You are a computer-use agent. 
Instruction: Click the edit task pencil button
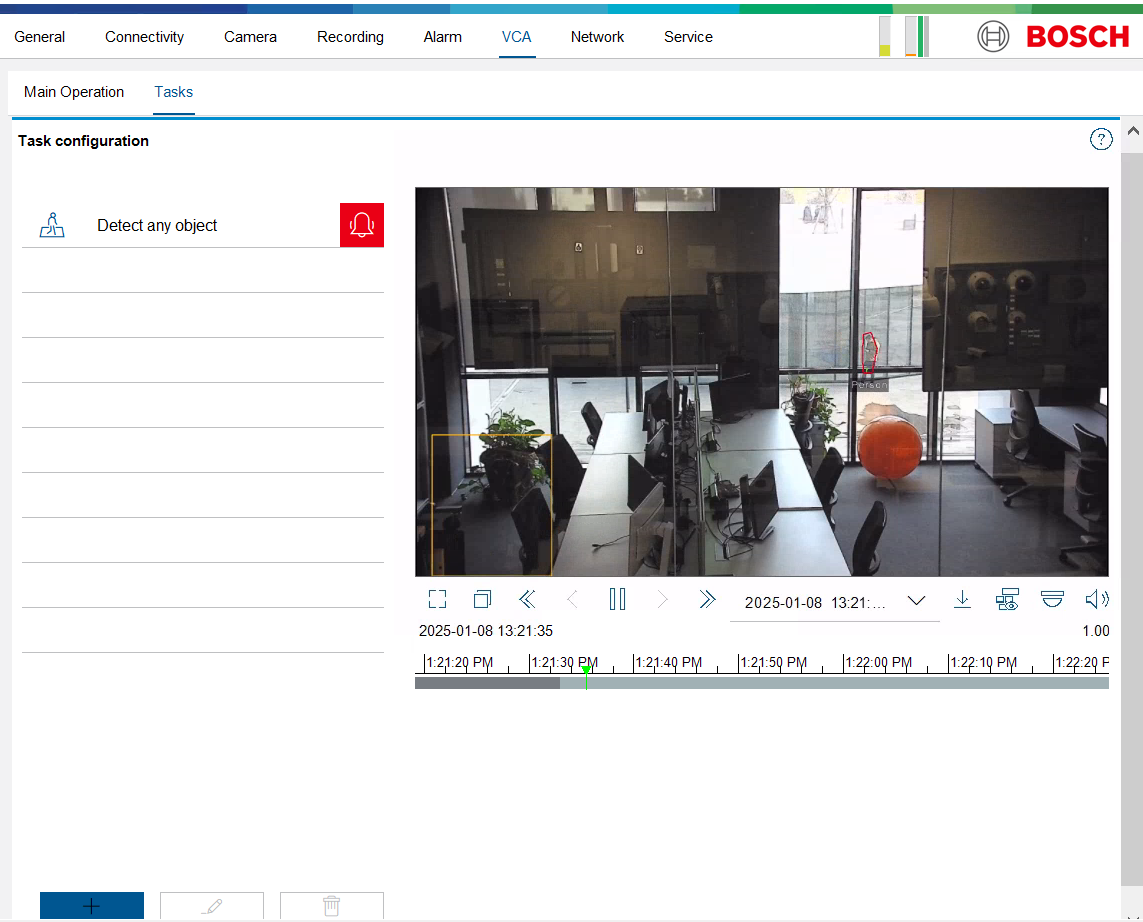tap(212, 906)
